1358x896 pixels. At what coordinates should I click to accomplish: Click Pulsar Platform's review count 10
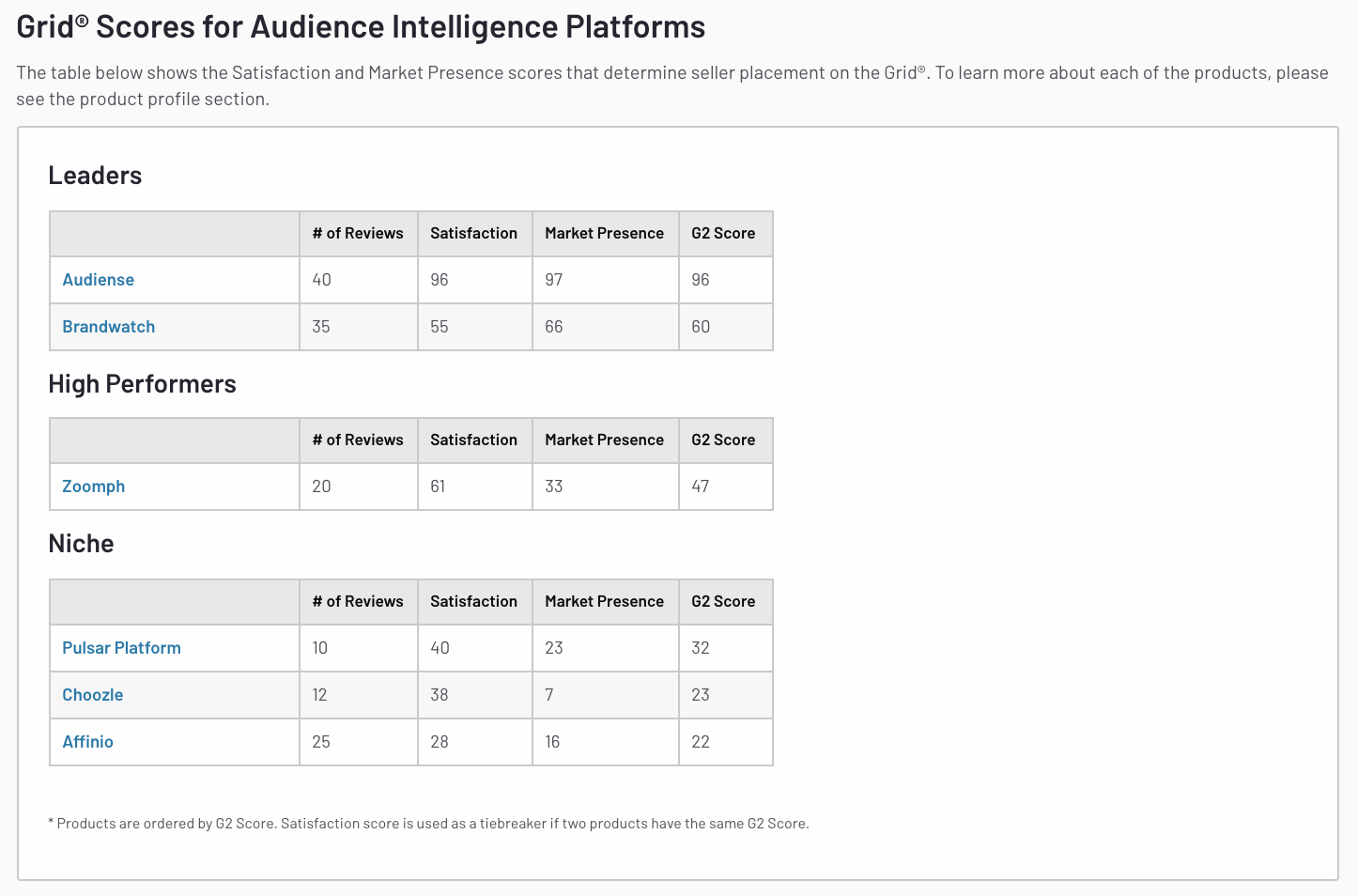click(x=320, y=648)
